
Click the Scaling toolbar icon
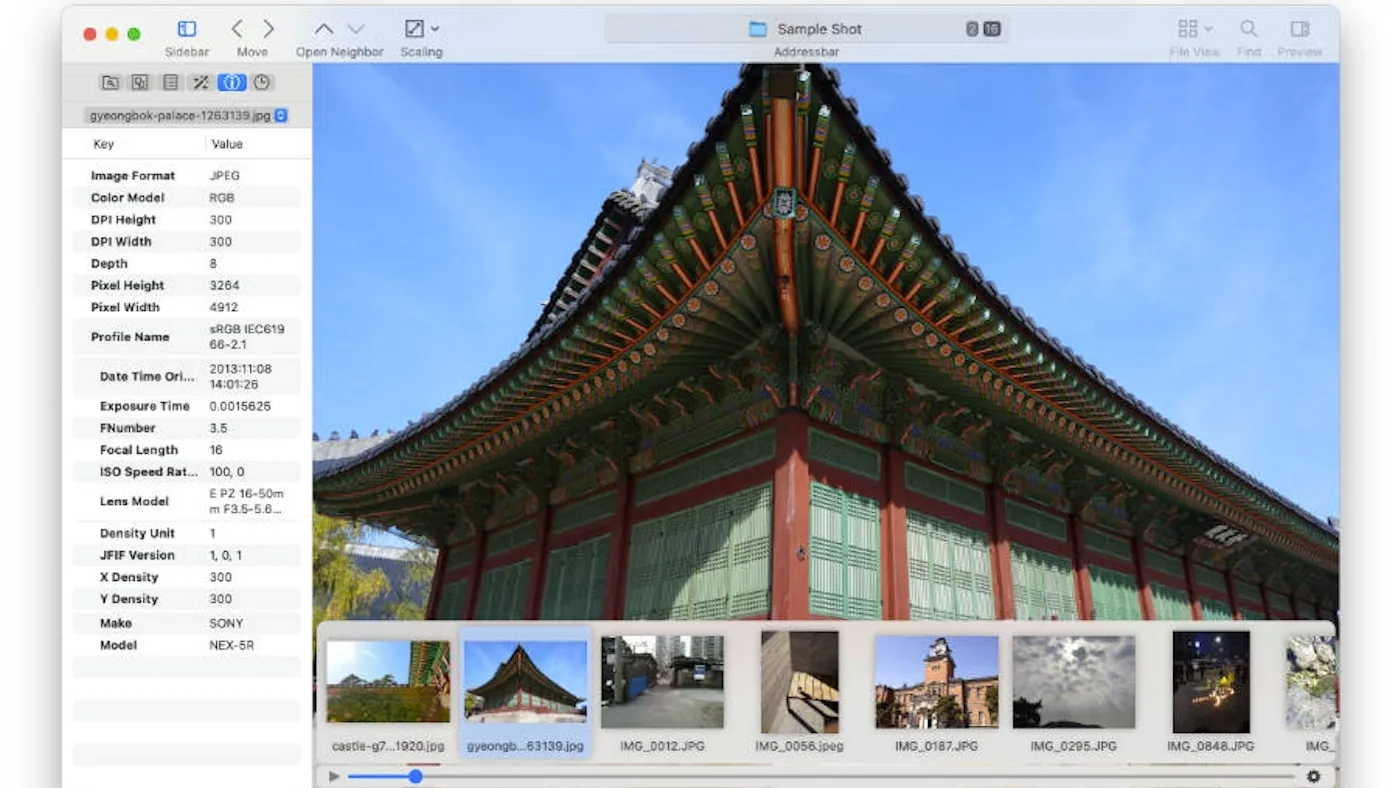tap(413, 29)
